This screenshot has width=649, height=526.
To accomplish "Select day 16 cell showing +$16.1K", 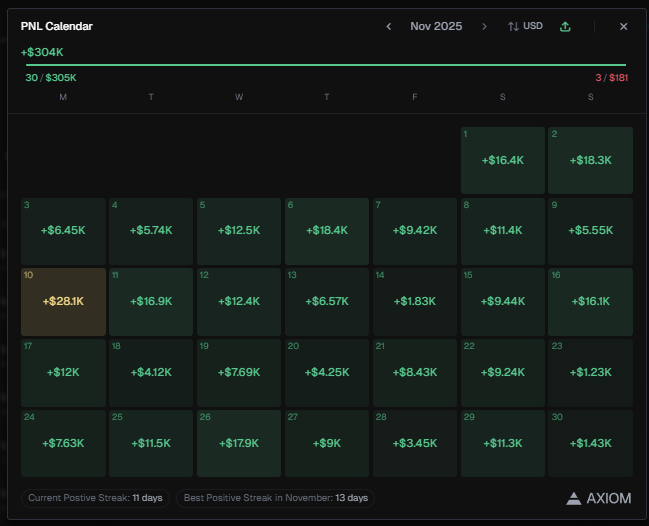I will point(590,302).
